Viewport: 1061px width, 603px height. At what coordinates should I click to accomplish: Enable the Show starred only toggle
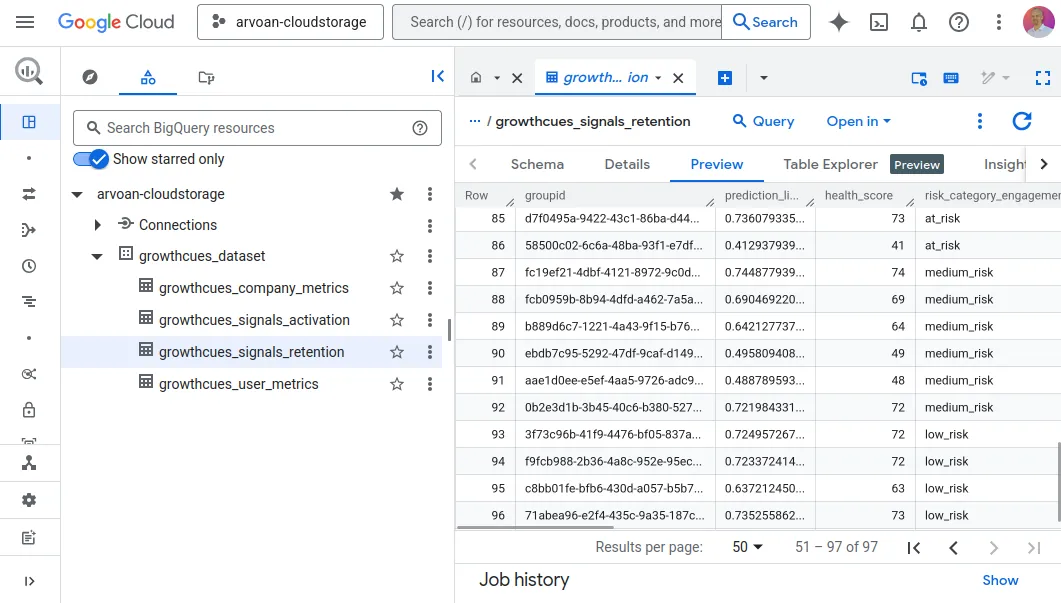tap(88, 159)
